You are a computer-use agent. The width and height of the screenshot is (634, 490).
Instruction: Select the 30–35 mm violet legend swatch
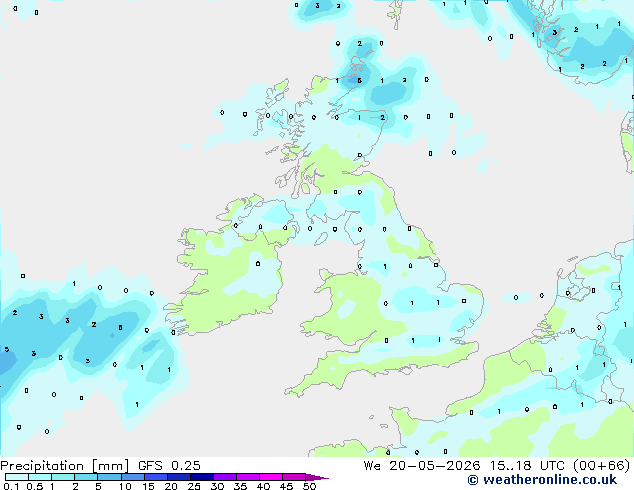coord(225,477)
